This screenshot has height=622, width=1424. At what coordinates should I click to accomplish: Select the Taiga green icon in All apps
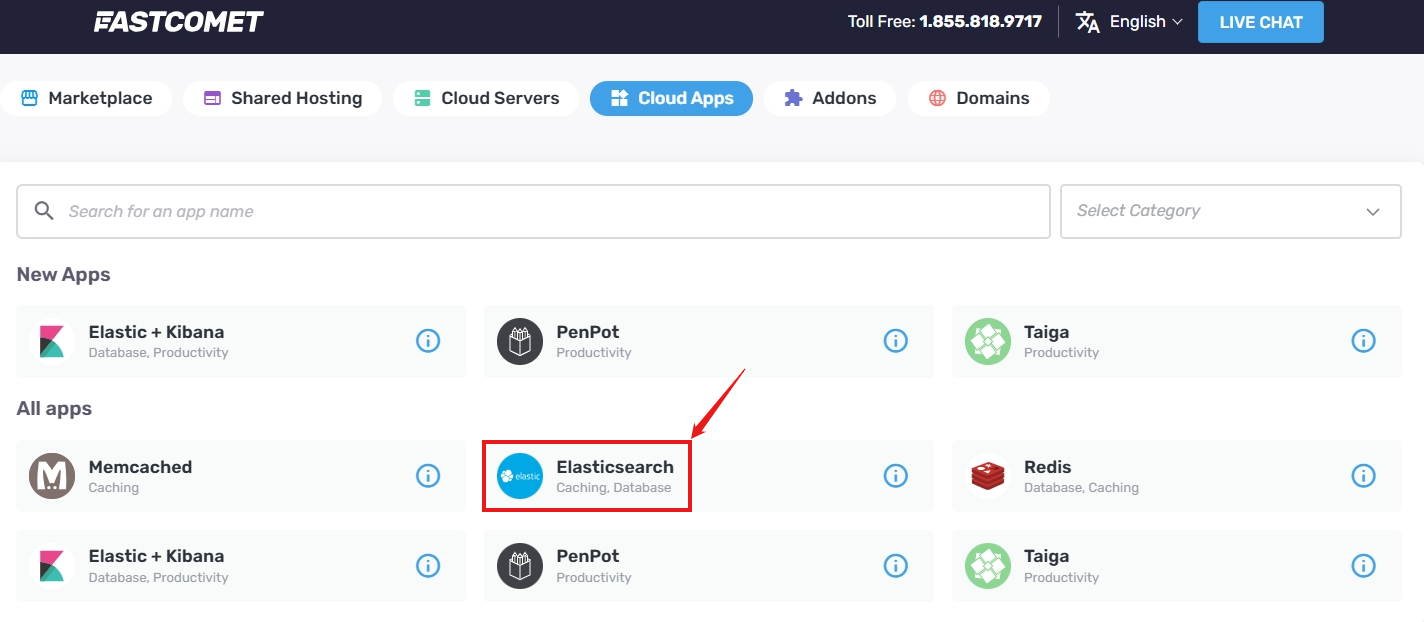[x=987, y=566]
